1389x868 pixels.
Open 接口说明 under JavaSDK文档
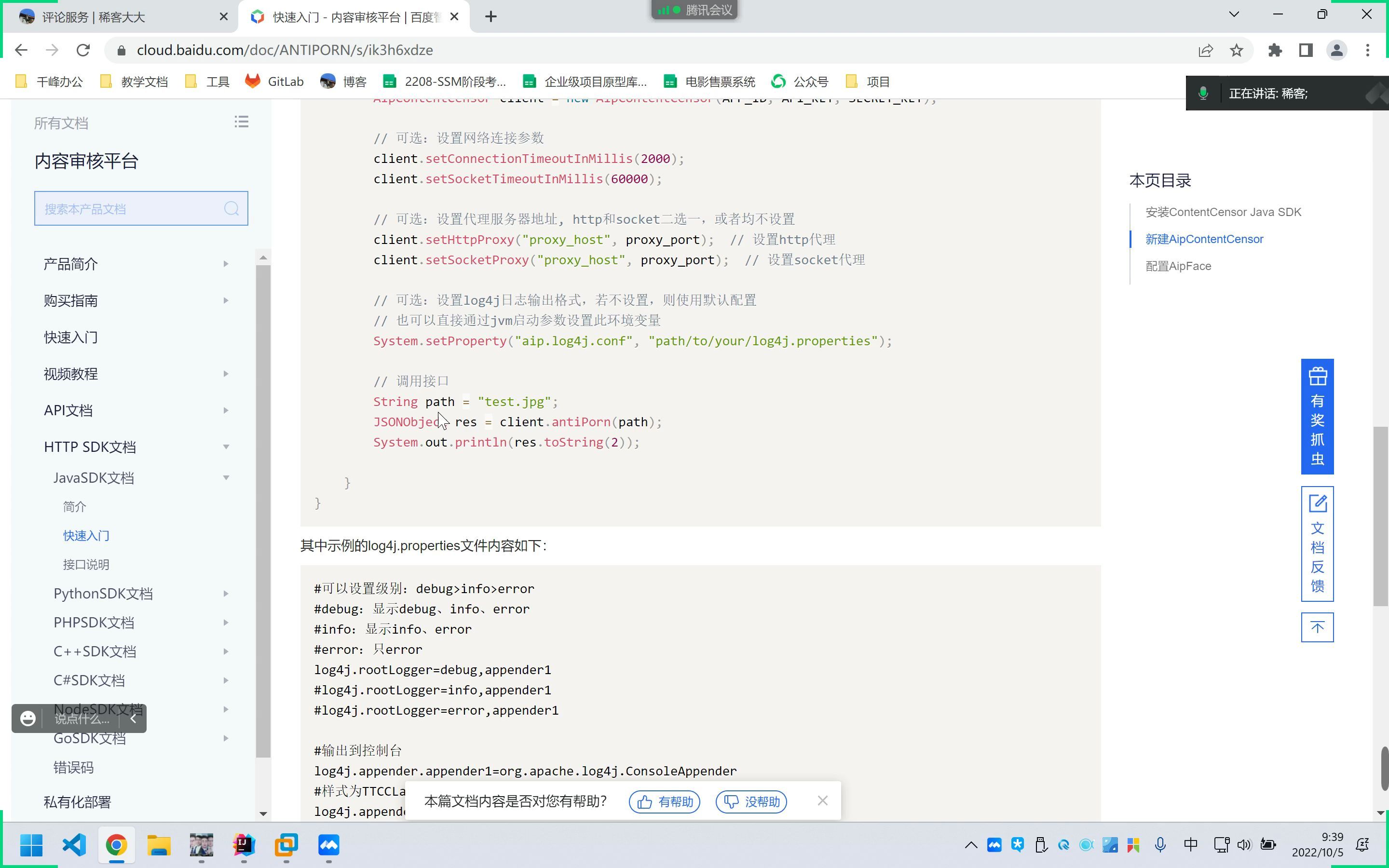tap(86, 565)
